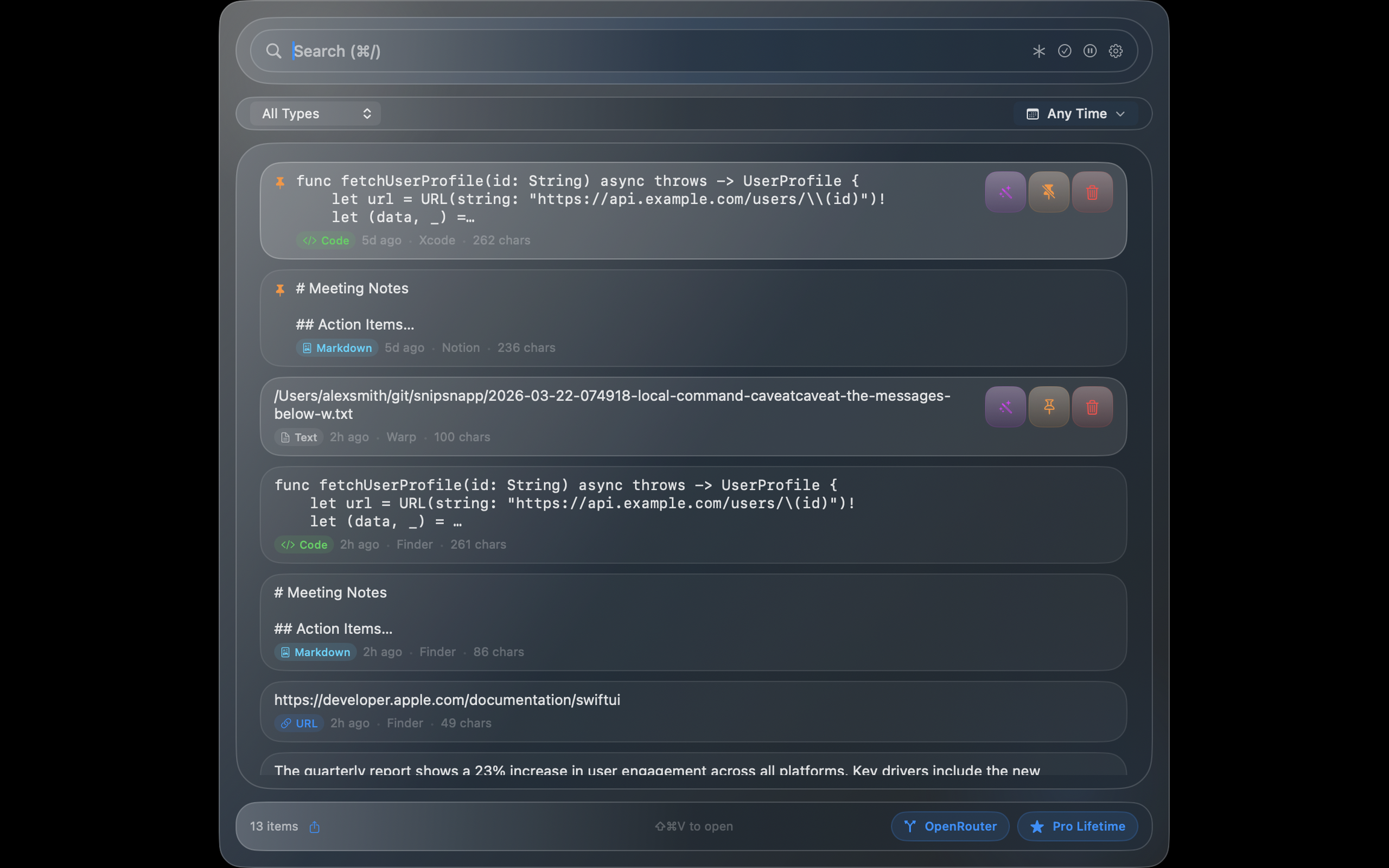The image size is (1389, 868).
Task: Click the magnifying glass search icon
Action: tap(274, 51)
